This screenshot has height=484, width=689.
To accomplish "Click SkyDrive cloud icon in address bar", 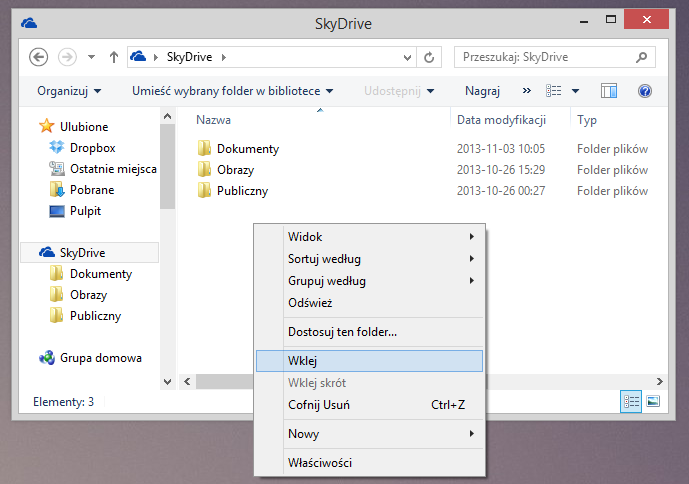I will click(x=138, y=57).
